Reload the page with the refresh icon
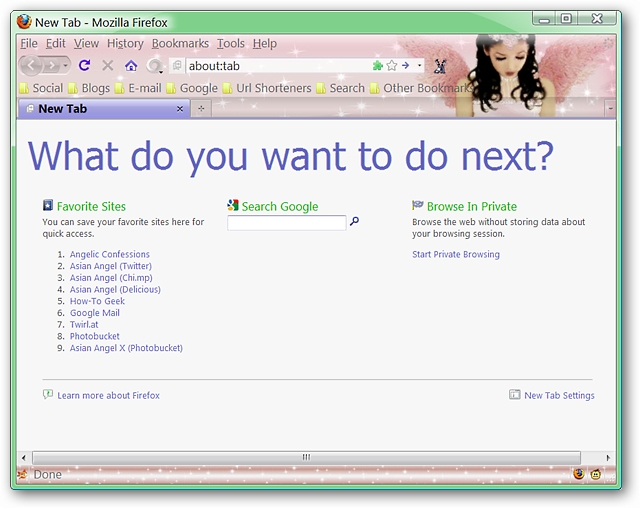Viewport: 640px width, 508px height. coord(84,65)
